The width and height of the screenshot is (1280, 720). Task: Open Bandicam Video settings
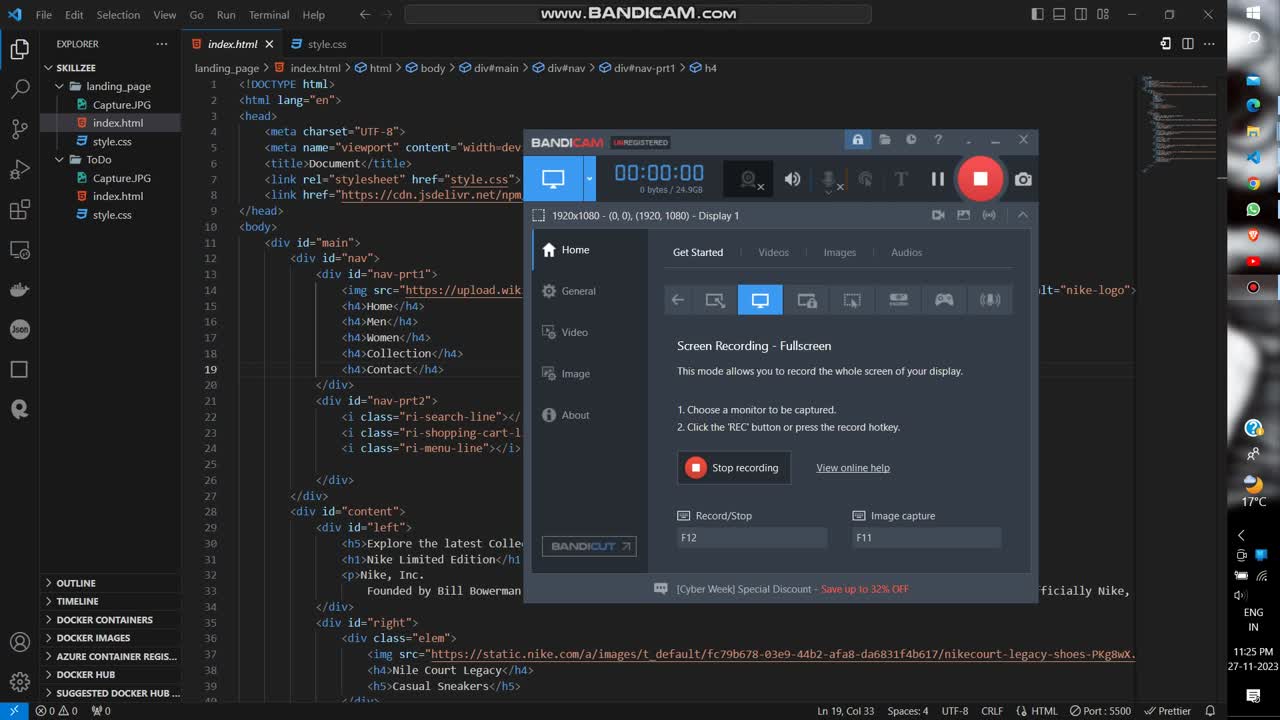574,332
